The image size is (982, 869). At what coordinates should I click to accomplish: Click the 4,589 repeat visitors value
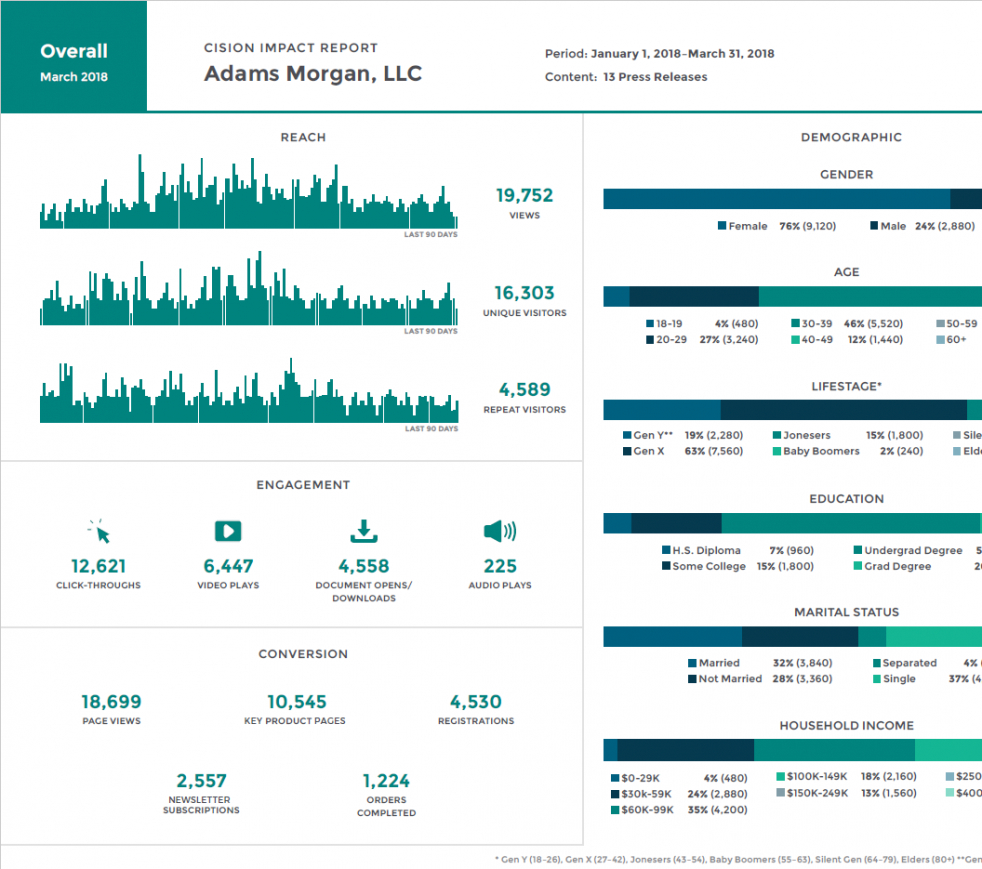524,389
